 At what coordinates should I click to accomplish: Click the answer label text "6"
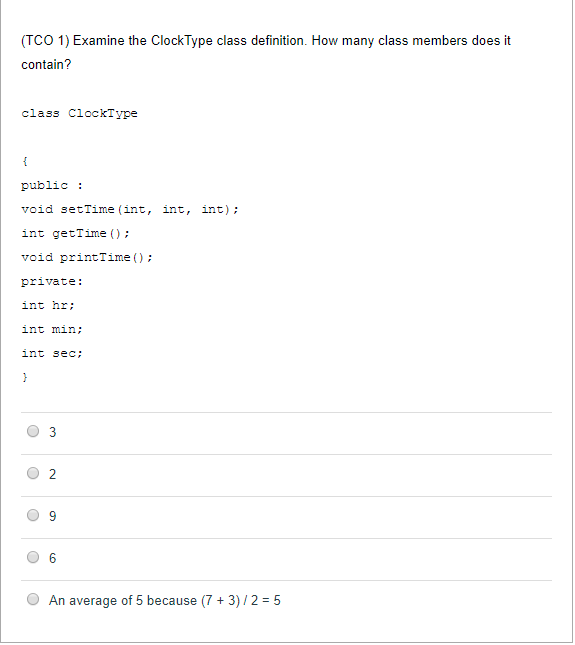pos(52,558)
